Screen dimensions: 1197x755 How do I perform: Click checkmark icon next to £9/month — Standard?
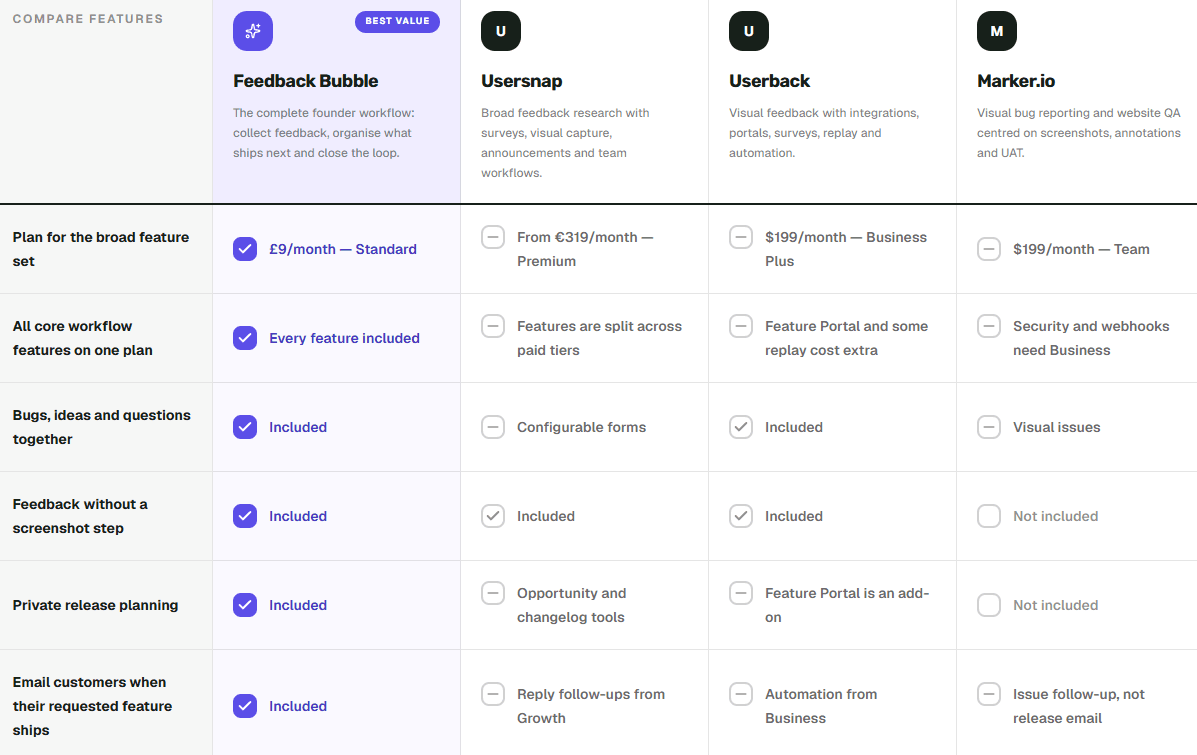(x=245, y=249)
